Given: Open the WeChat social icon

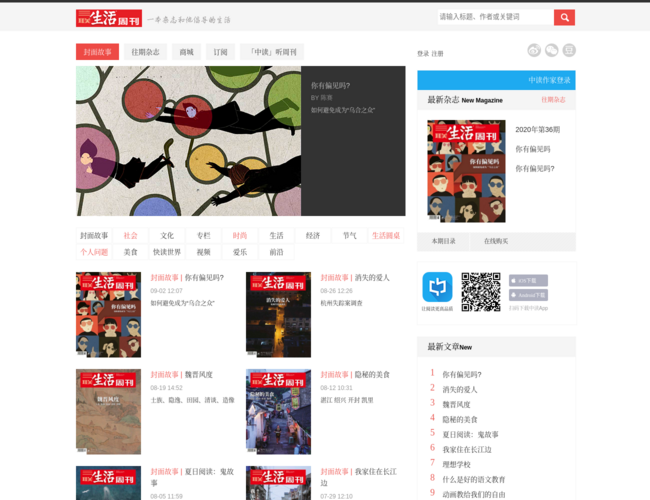Looking at the screenshot, I should click(x=551, y=51).
